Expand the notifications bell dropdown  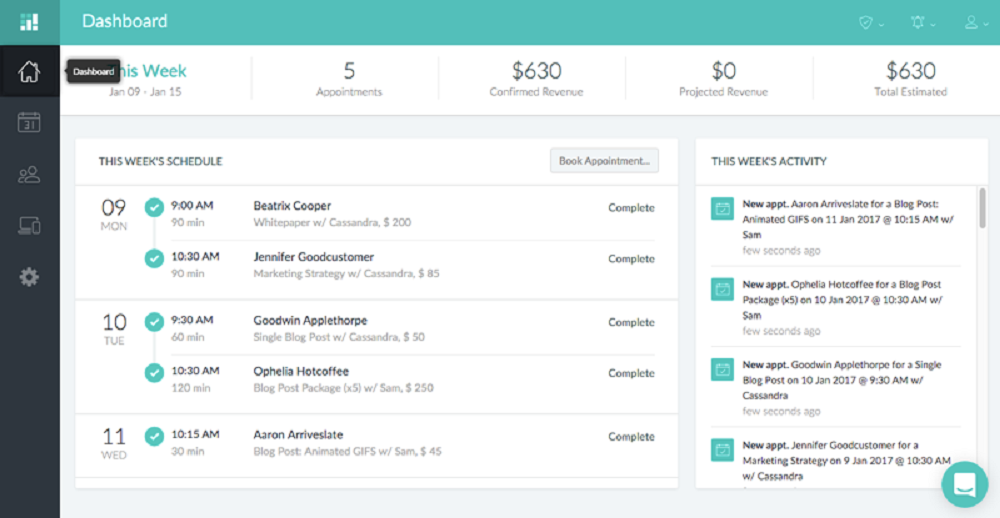tap(922, 22)
